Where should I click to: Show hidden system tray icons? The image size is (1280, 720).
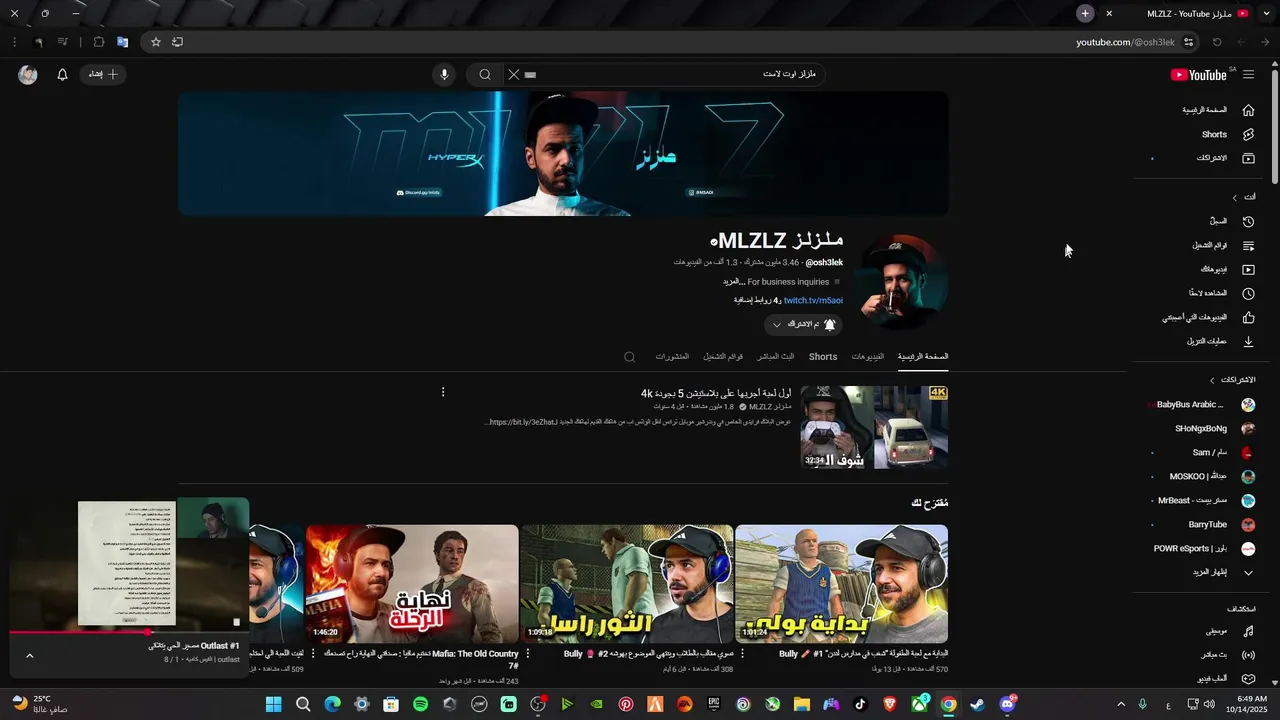pyautogui.click(x=1120, y=704)
